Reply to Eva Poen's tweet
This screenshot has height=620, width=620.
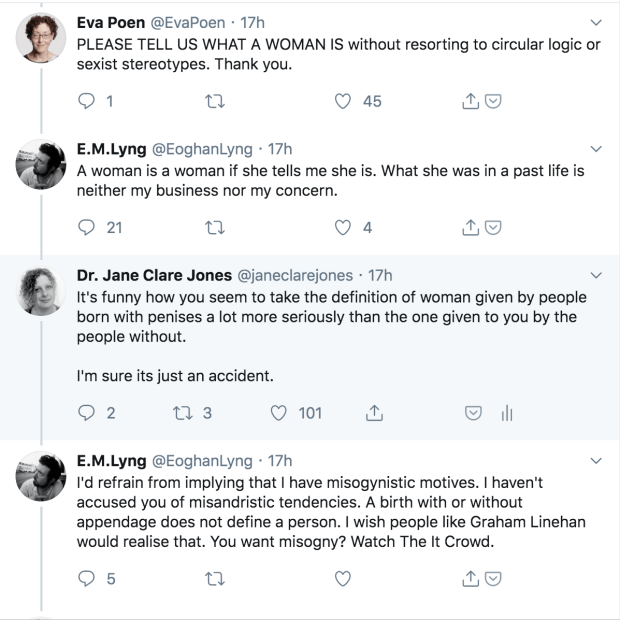click(x=85, y=101)
